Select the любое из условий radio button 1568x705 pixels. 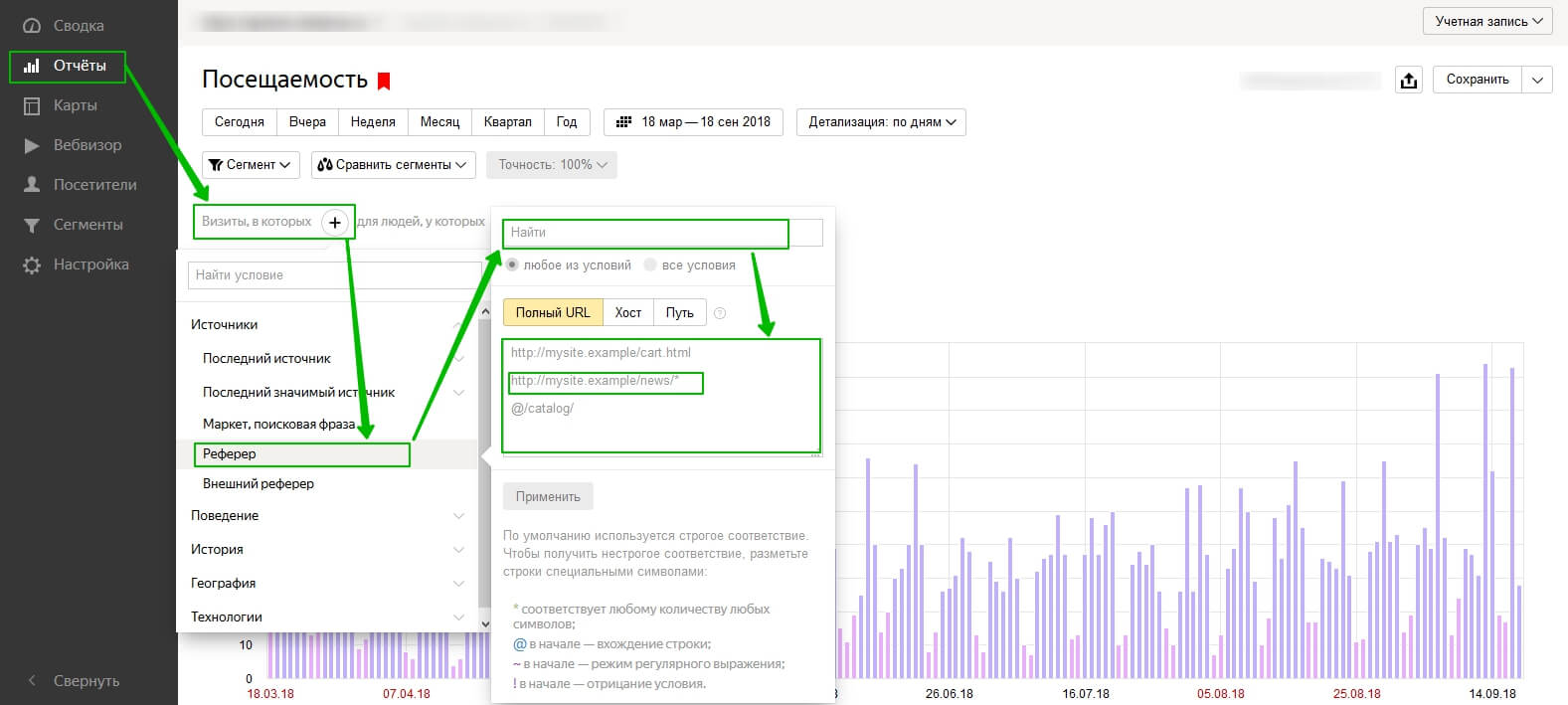click(512, 265)
